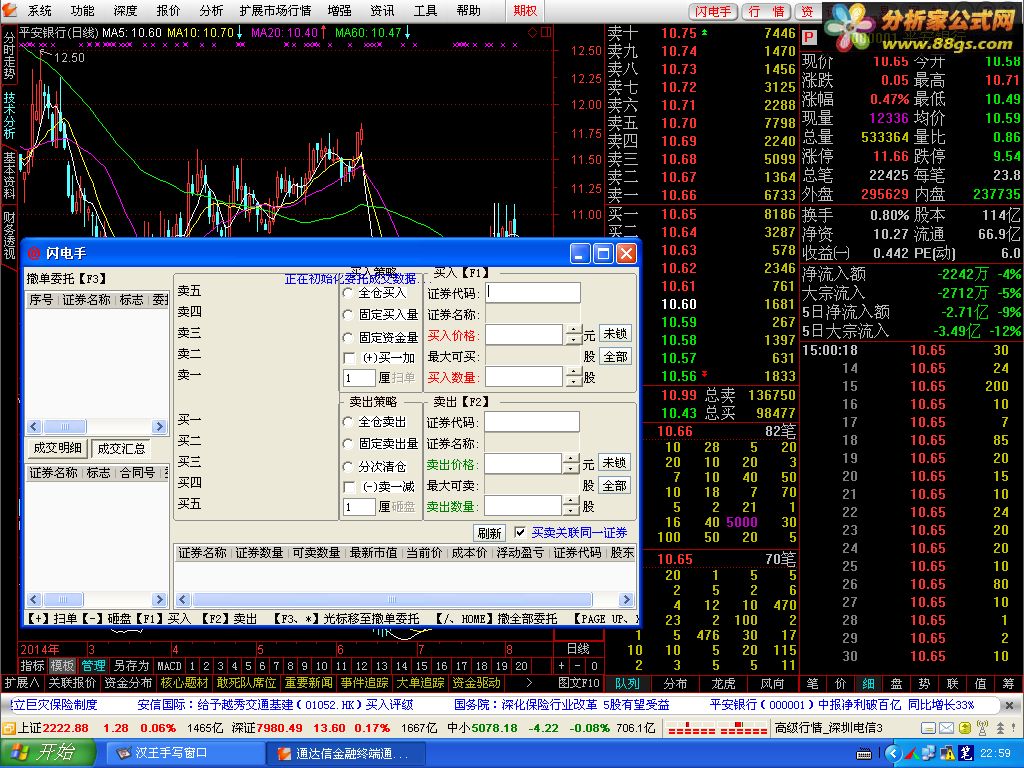This screenshot has width=1024, height=768.
Task: Click the right arrow of the holdings table scrollbar
Action: coord(626,600)
